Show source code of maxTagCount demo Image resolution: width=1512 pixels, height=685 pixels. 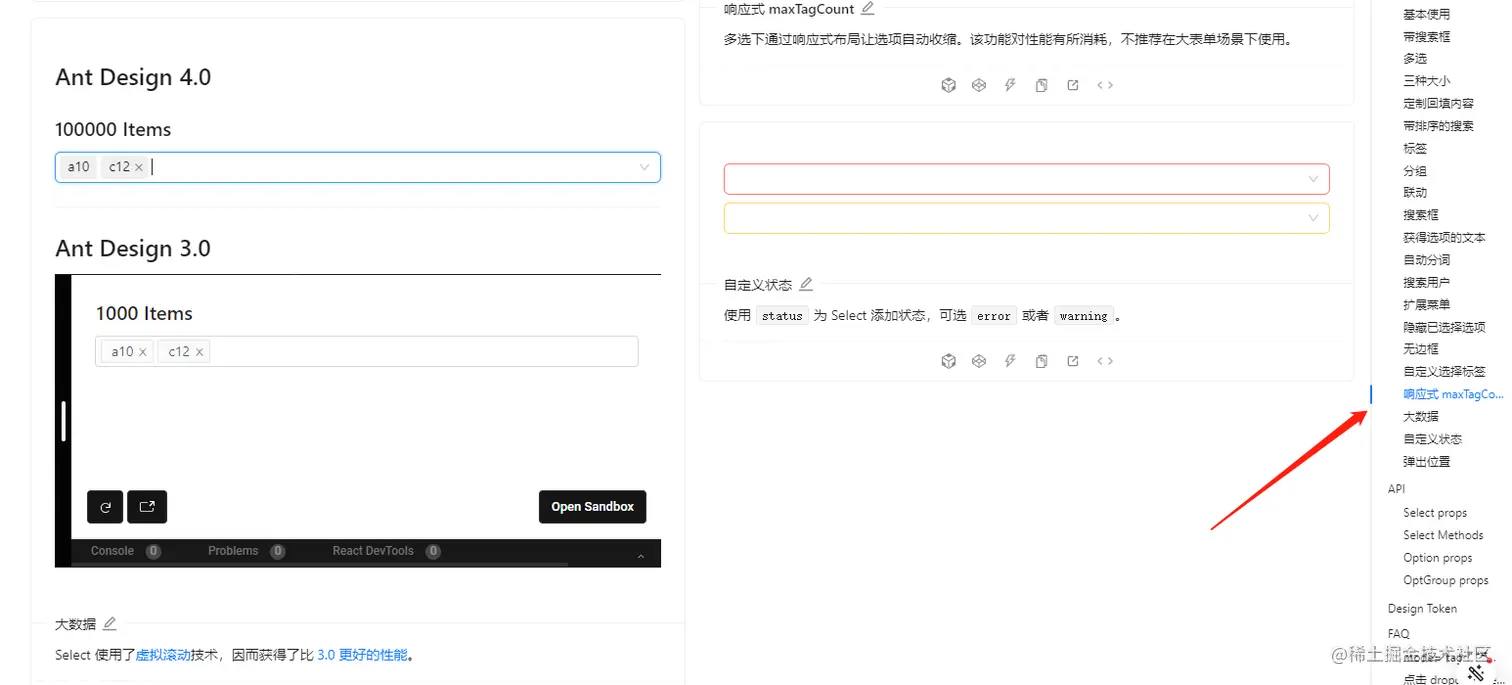point(1105,85)
